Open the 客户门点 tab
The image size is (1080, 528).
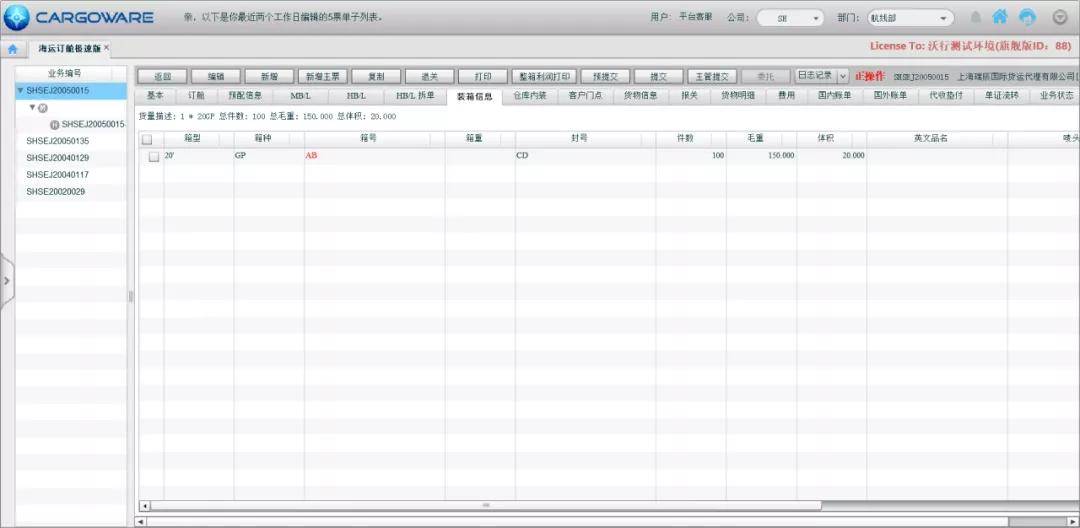pos(585,96)
